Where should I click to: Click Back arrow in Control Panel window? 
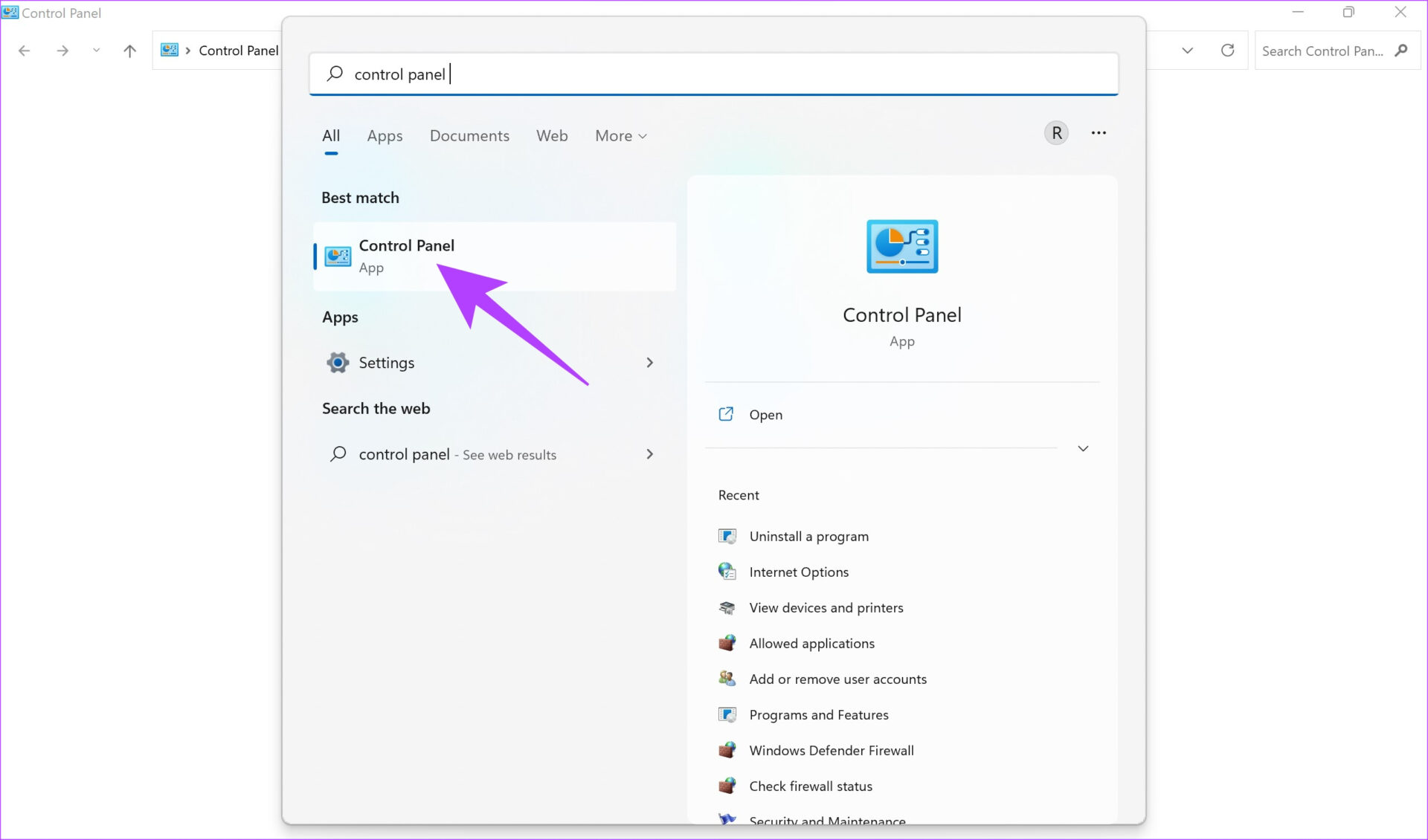(24, 51)
